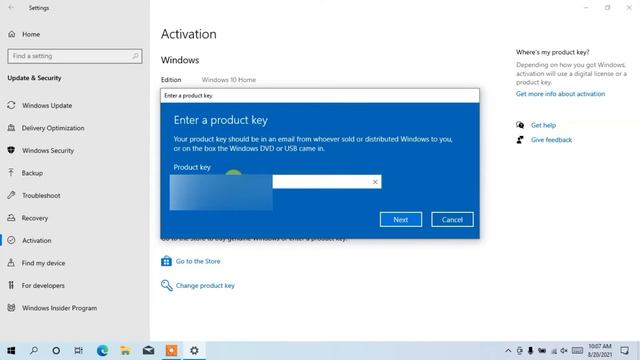640x360 pixels.
Task: Click the Next button in product key dialog
Action: [x=400, y=220]
